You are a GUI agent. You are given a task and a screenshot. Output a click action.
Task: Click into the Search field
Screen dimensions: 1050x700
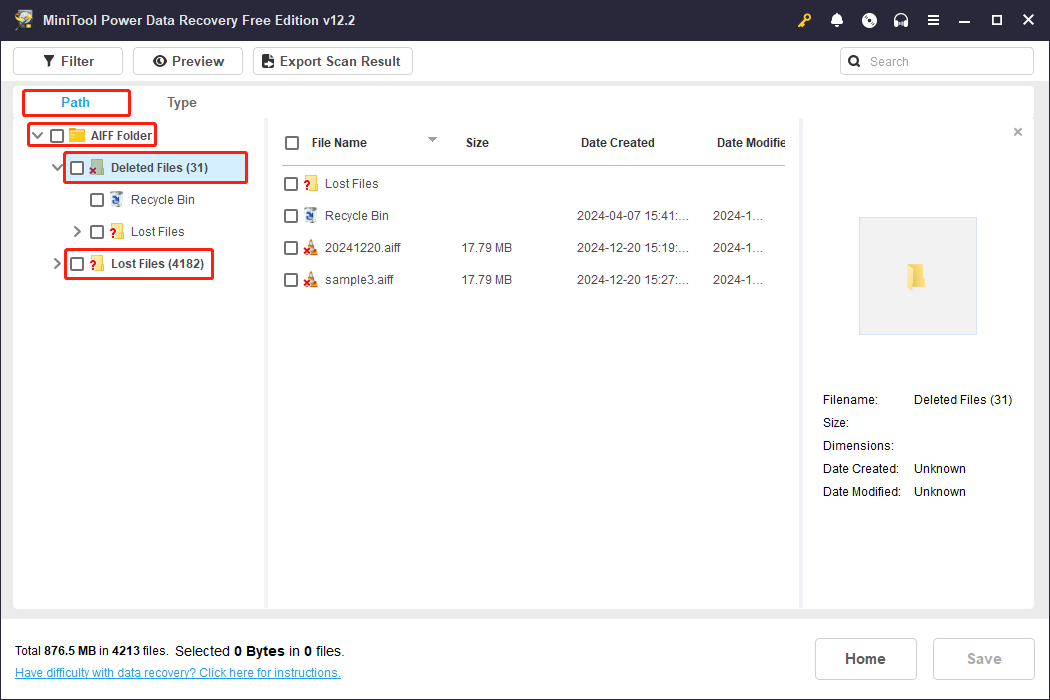coord(945,61)
